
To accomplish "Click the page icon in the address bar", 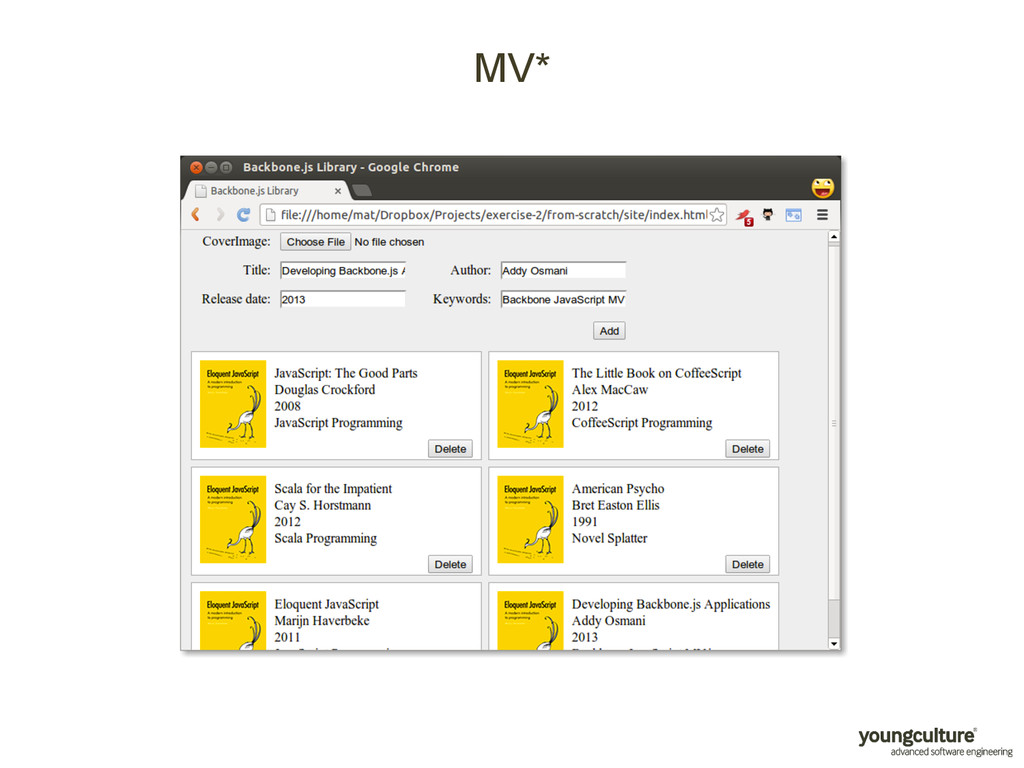I will pyautogui.click(x=270, y=215).
